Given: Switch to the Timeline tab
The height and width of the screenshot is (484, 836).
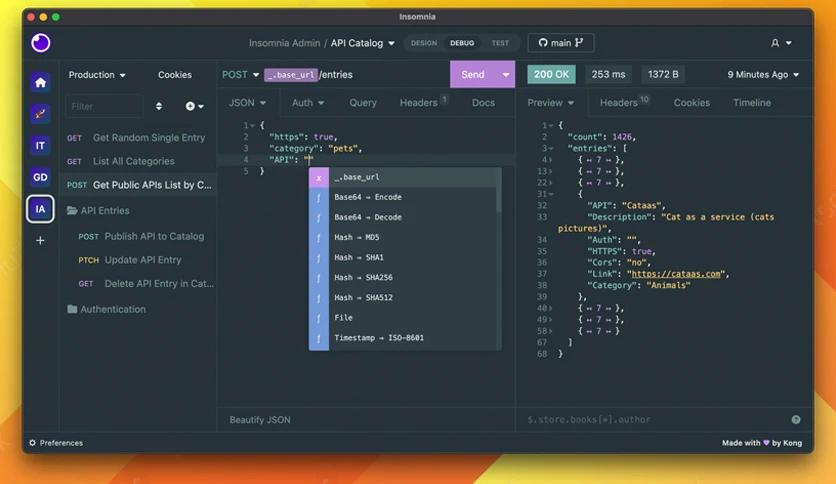Looking at the screenshot, I should click(752, 102).
